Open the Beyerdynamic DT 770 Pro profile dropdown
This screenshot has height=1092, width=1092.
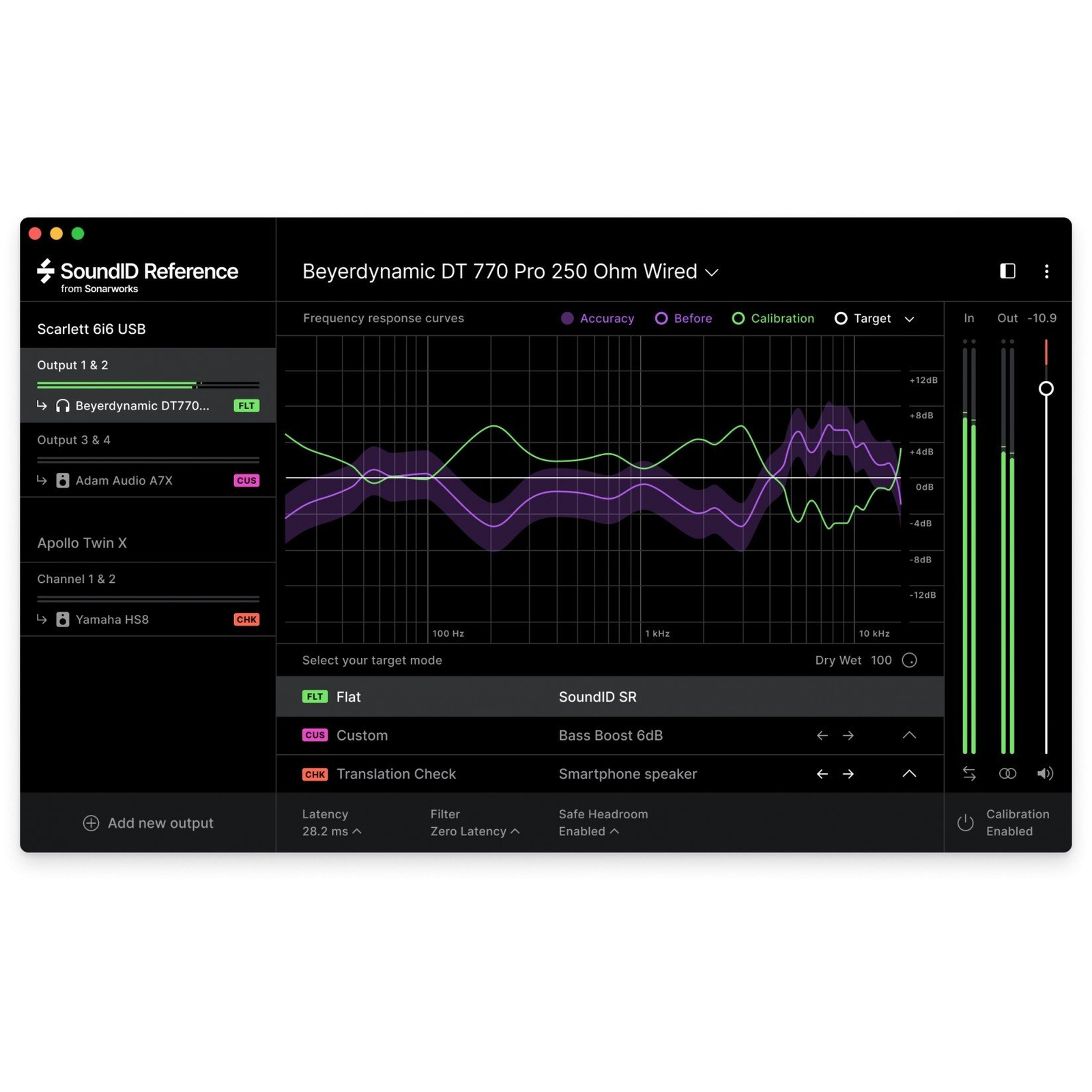(511, 272)
